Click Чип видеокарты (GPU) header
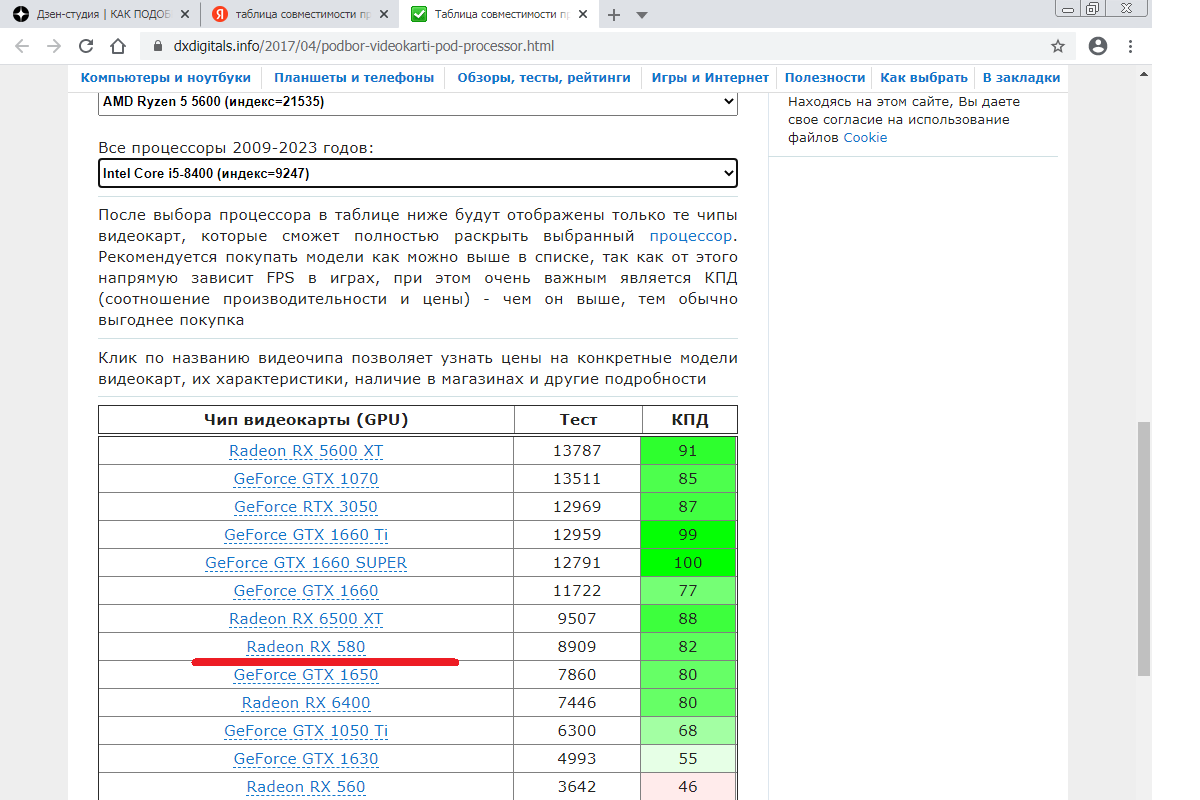 pyautogui.click(x=306, y=420)
